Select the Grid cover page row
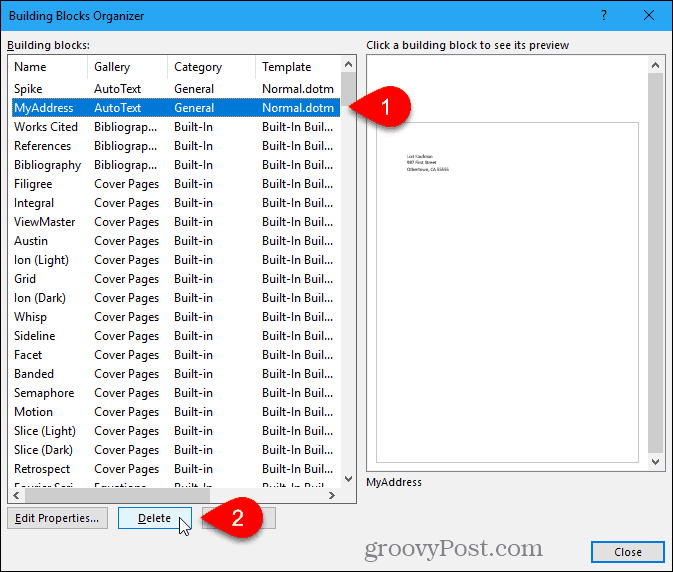 pyautogui.click(x=176, y=279)
